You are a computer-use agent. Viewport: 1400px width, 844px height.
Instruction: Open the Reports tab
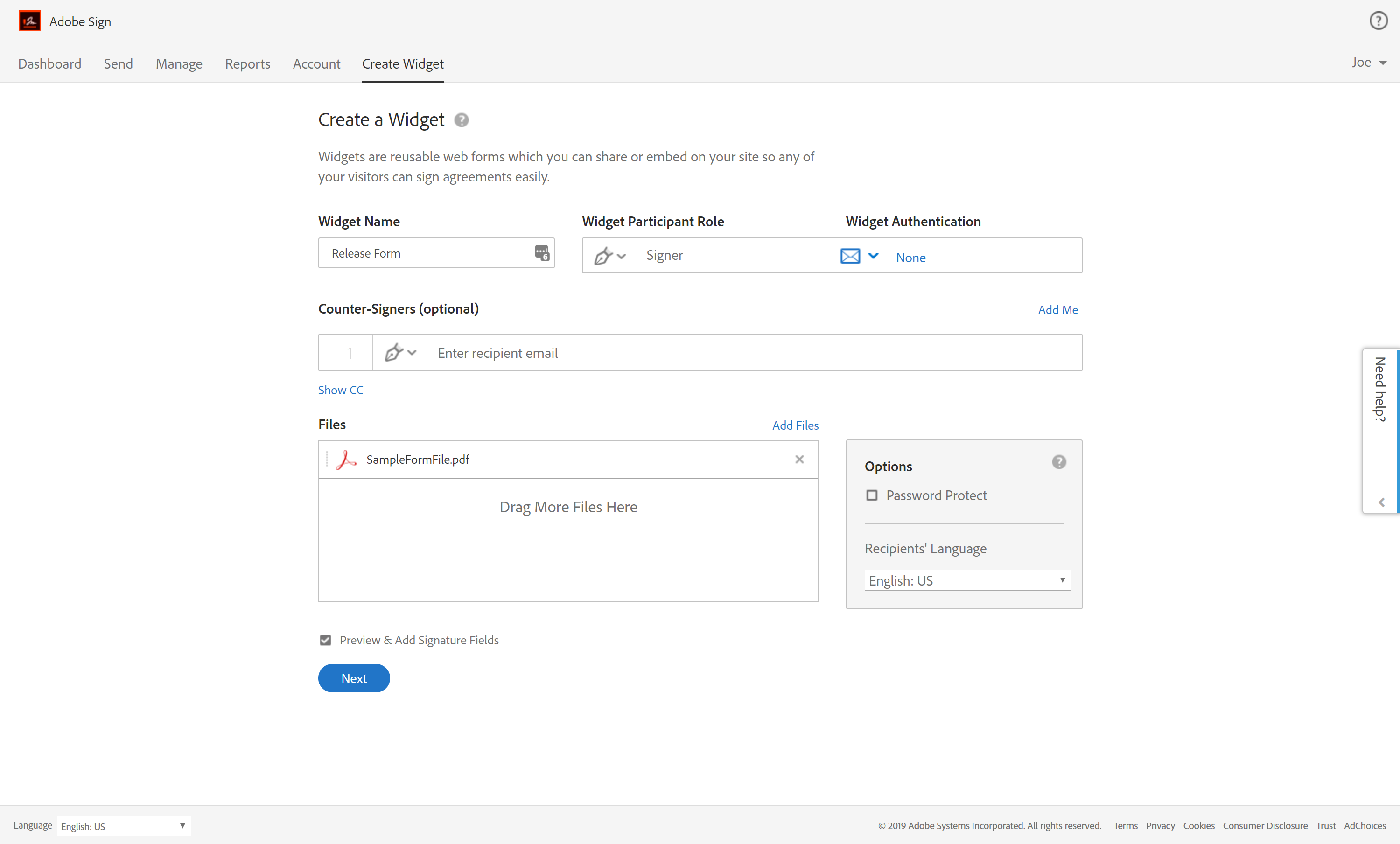(248, 63)
